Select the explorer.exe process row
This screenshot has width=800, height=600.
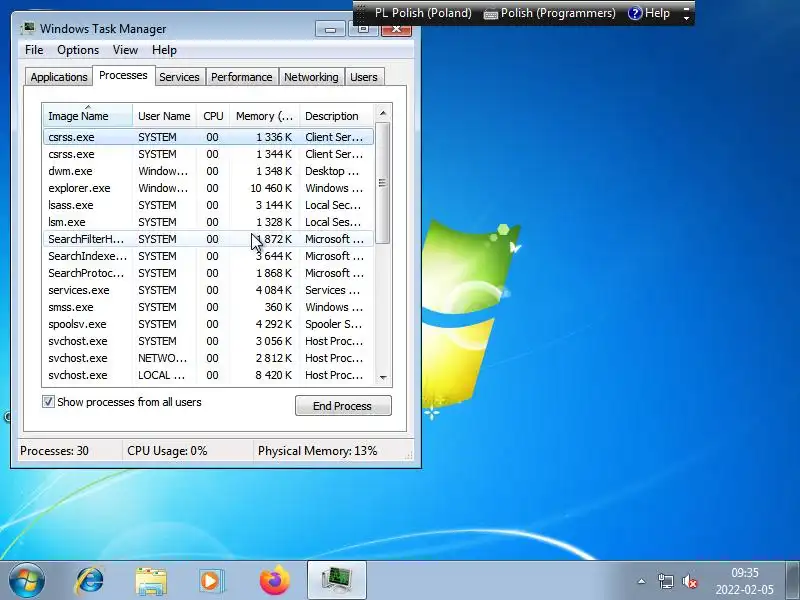(x=208, y=188)
